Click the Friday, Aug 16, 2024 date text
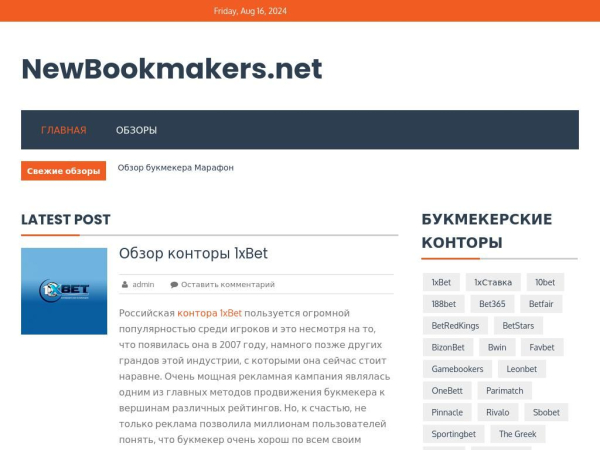The image size is (600, 450). tap(250, 11)
